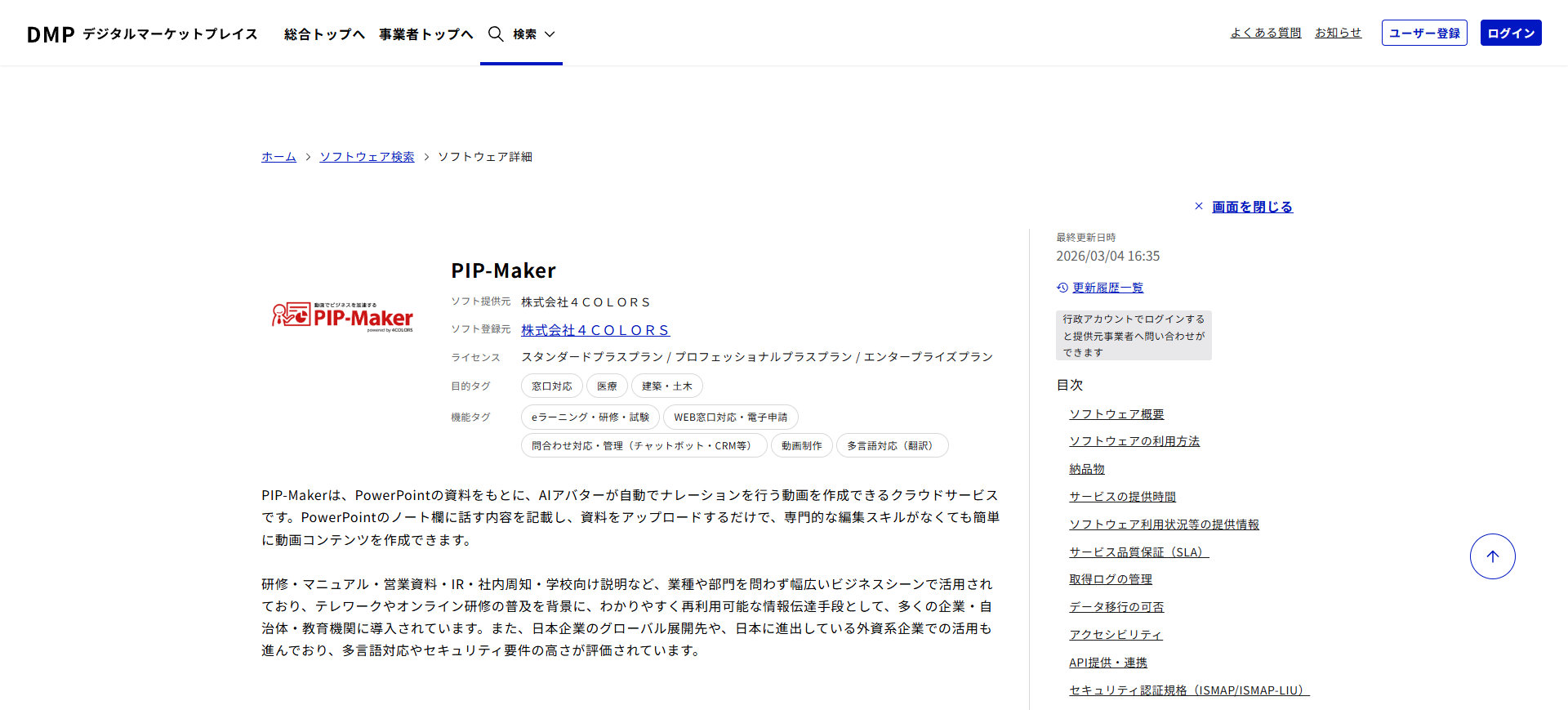Select the 動画制作 function tag
Viewport: 1568px width, 710px height.
click(x=802, y=446)
